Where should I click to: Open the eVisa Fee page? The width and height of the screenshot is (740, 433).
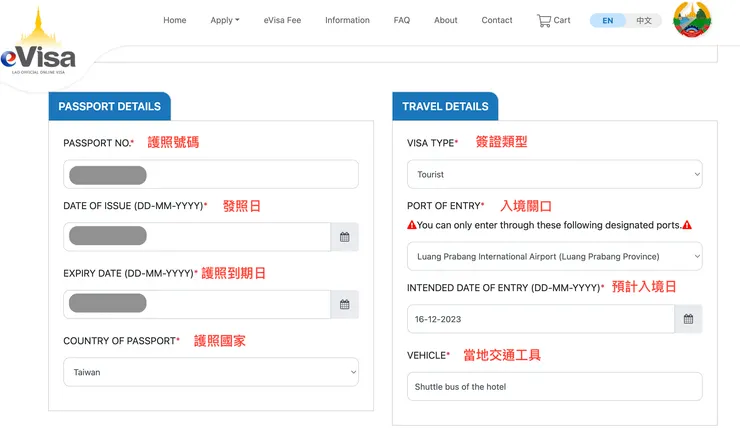tap(282, 20)
